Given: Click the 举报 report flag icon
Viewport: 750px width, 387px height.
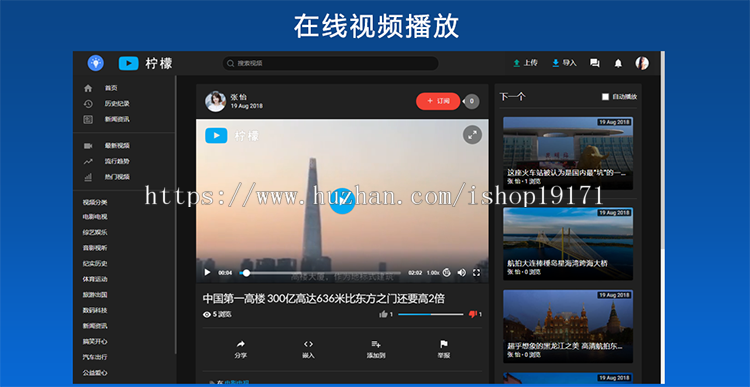Looking at the screenshot, I should (x=443, y=344).
